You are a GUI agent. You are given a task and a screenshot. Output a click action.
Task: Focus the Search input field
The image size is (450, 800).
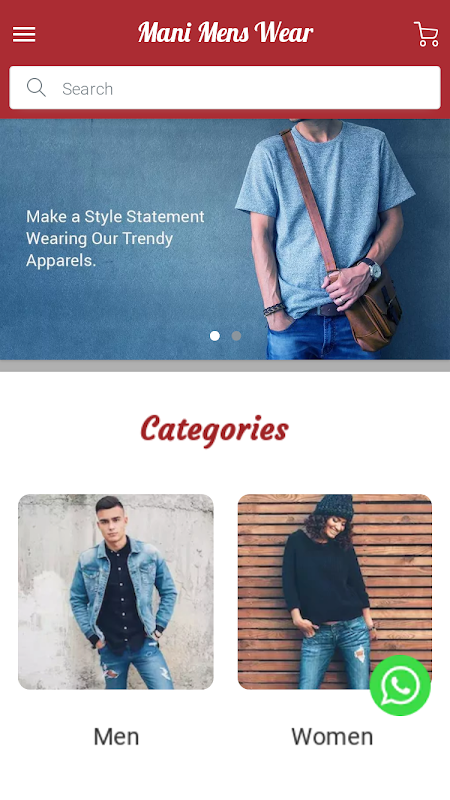[225, 88]
